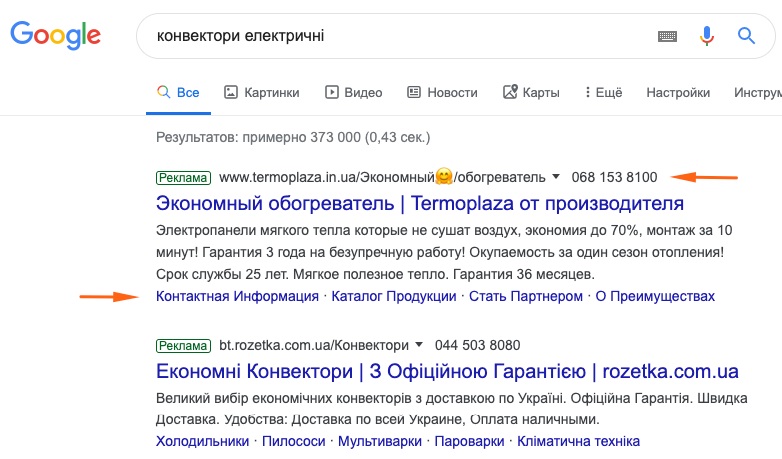
Task: Click 'Реклама' badge on Termoplaza ad
Action: (x=183, y=178)
